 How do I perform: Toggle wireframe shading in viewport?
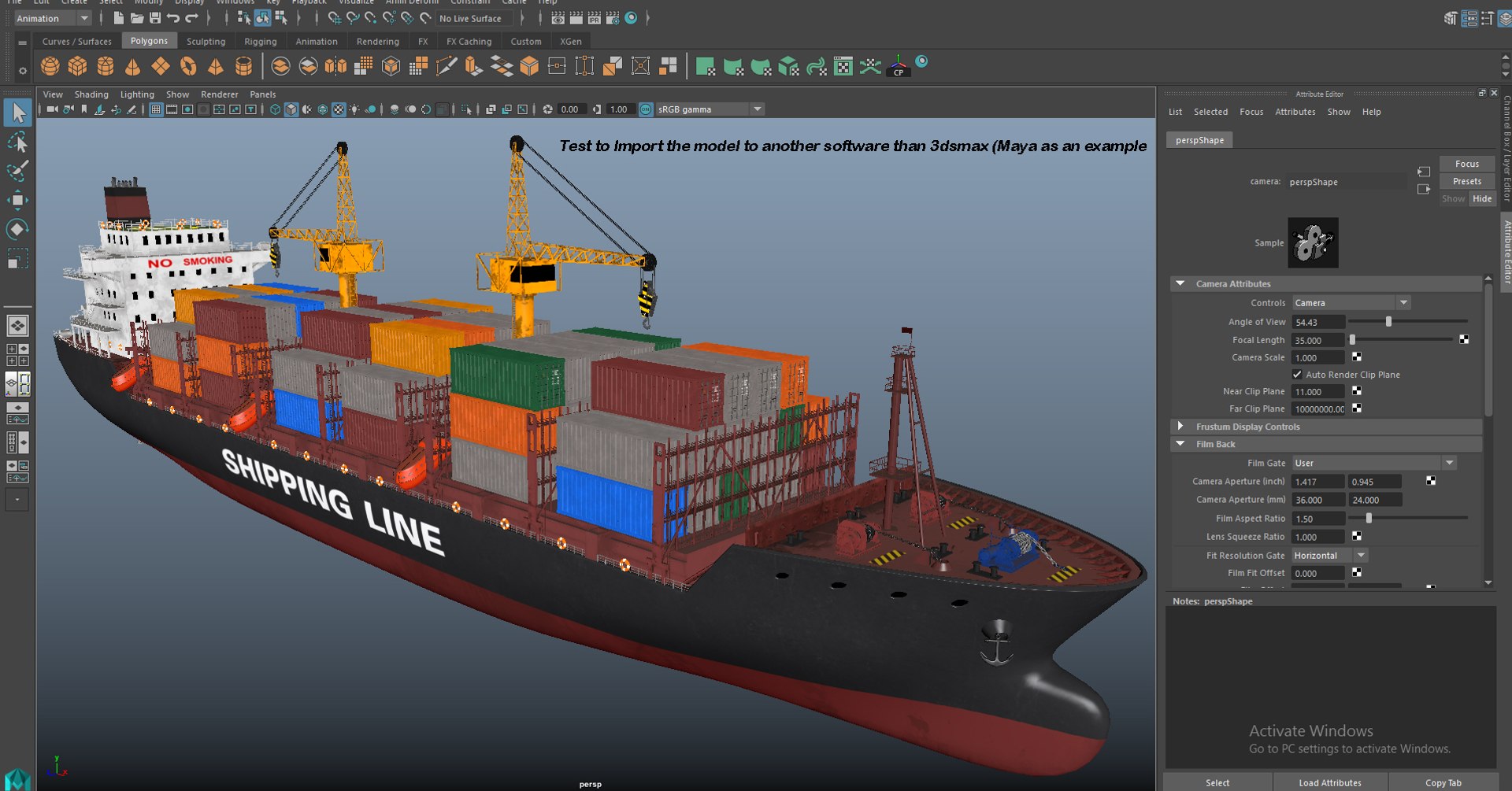[x=275, y=109]
